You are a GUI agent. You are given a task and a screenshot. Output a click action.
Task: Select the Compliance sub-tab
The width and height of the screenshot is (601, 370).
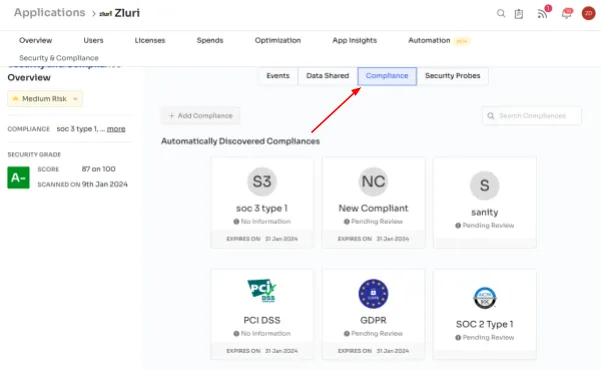[x=387, y=76]
